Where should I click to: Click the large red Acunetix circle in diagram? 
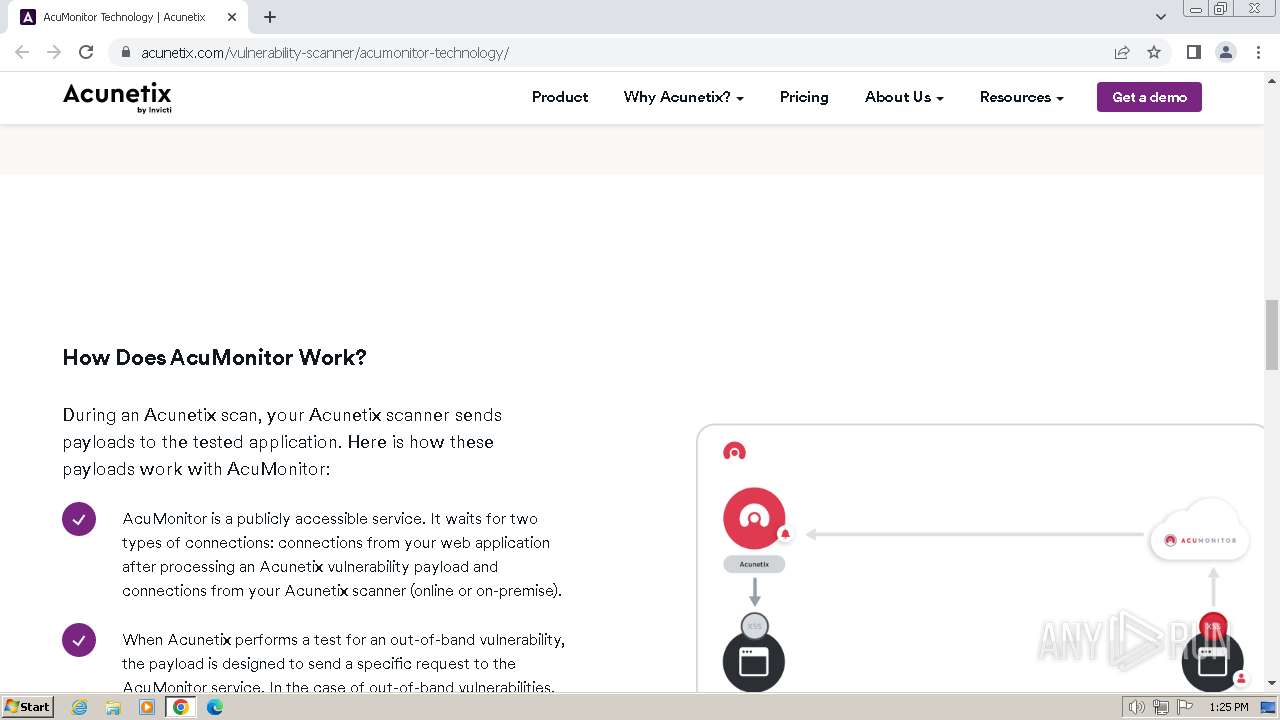(x=754, y=518)
